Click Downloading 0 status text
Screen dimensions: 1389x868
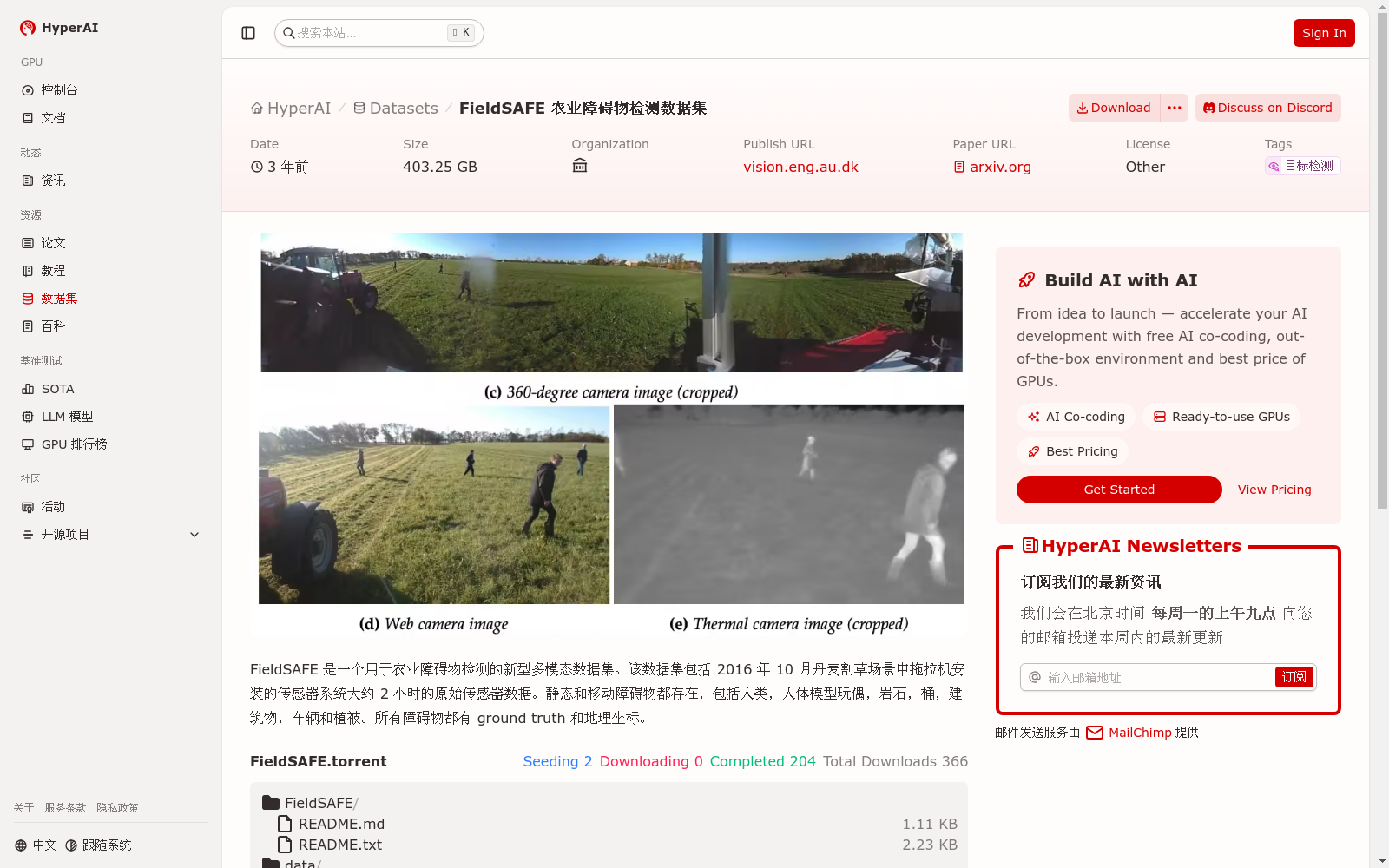click(651, 761)
